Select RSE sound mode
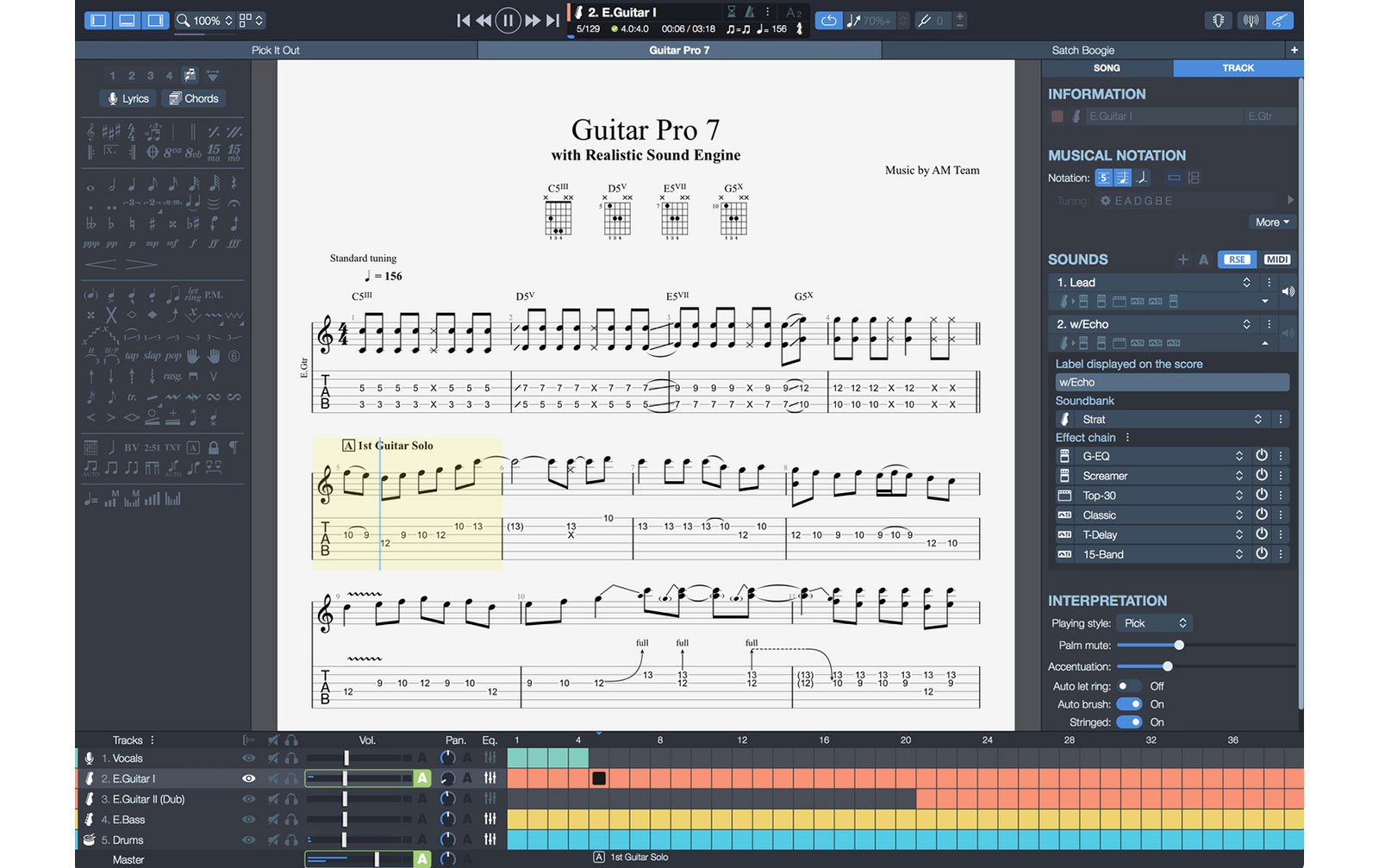Viewport: 1379px width, 868px height. 1237,259
